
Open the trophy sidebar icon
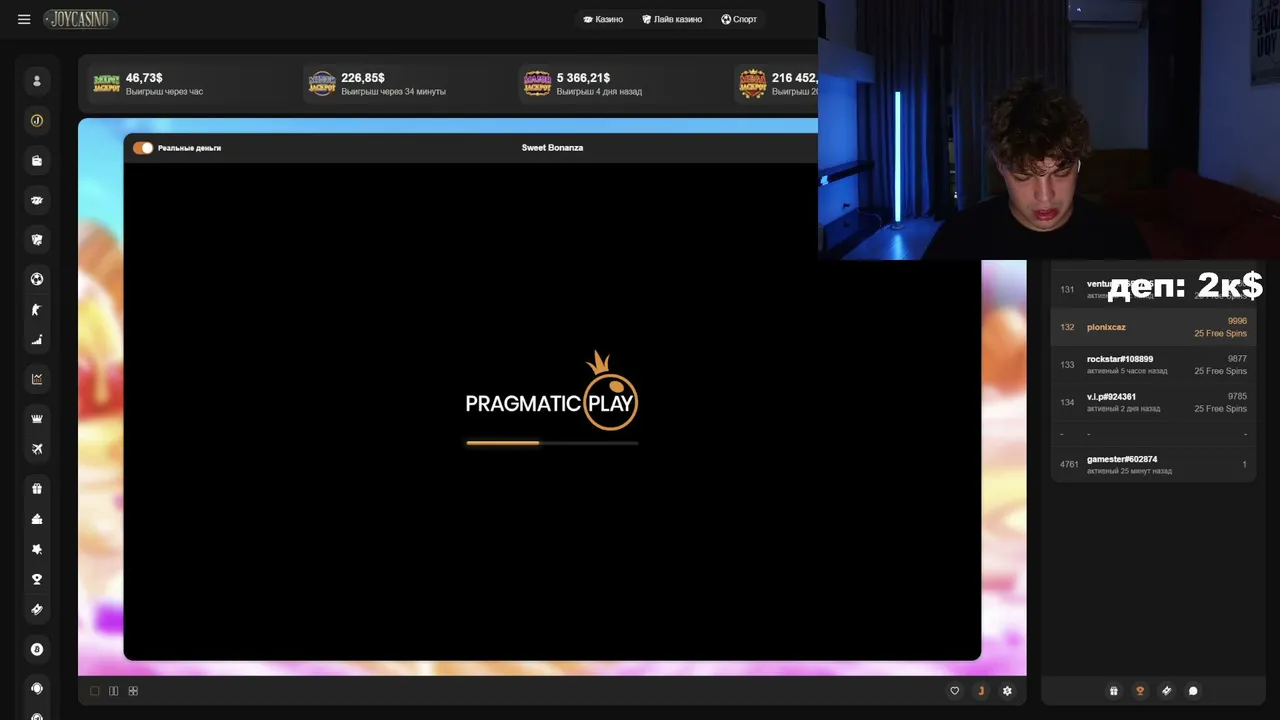point(37,579)
